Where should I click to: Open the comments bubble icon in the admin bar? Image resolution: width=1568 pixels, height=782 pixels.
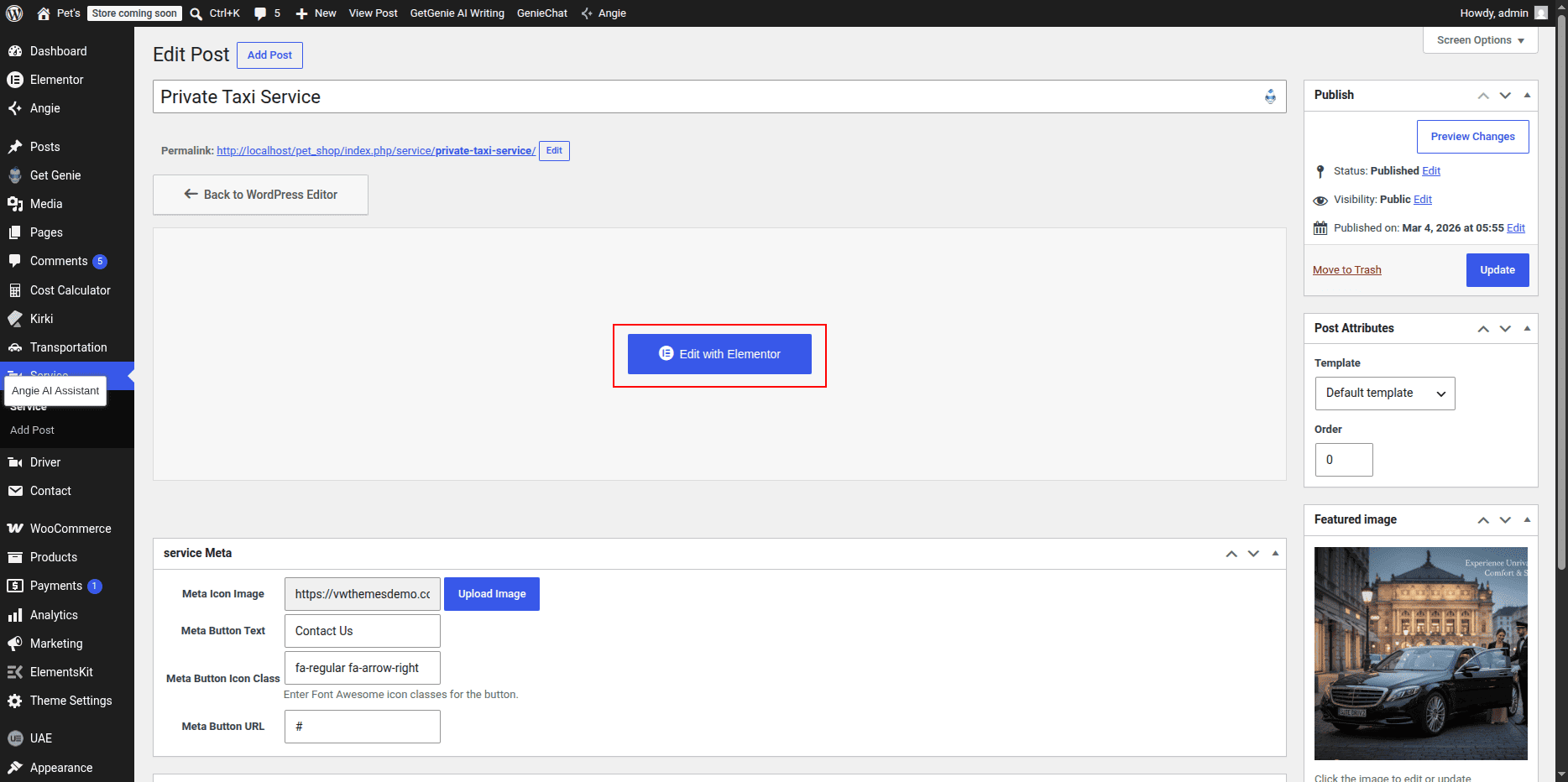click(260, 13)
